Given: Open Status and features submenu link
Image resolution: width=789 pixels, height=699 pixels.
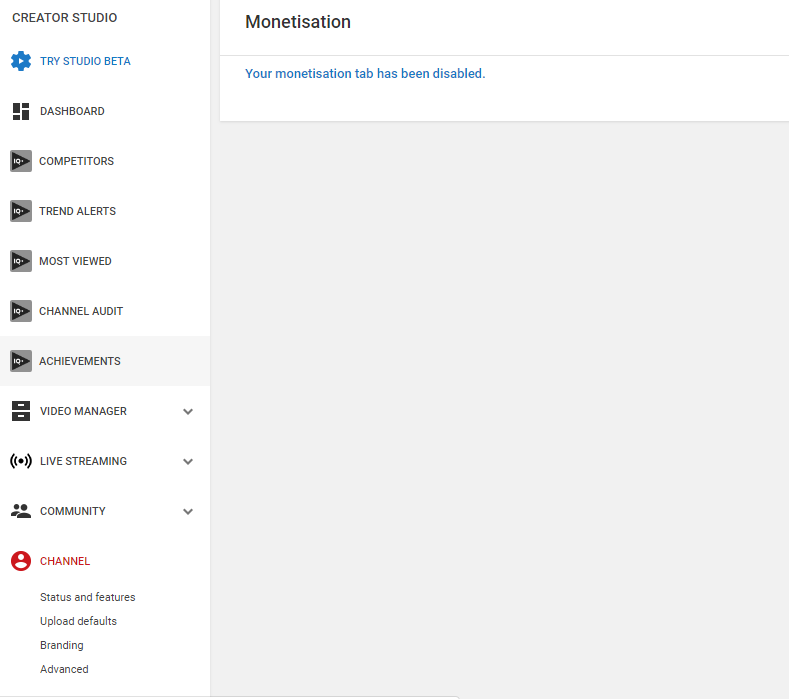Looking at the screenshot, I should pos(88,597).
